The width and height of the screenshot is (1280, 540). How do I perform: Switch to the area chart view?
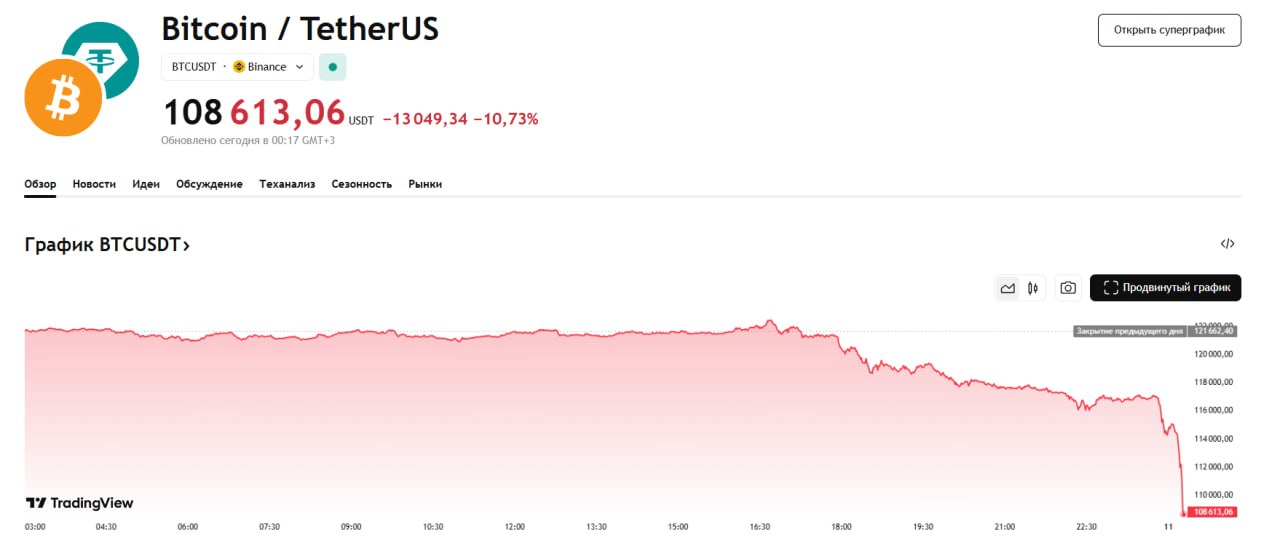pos(1008,288)
